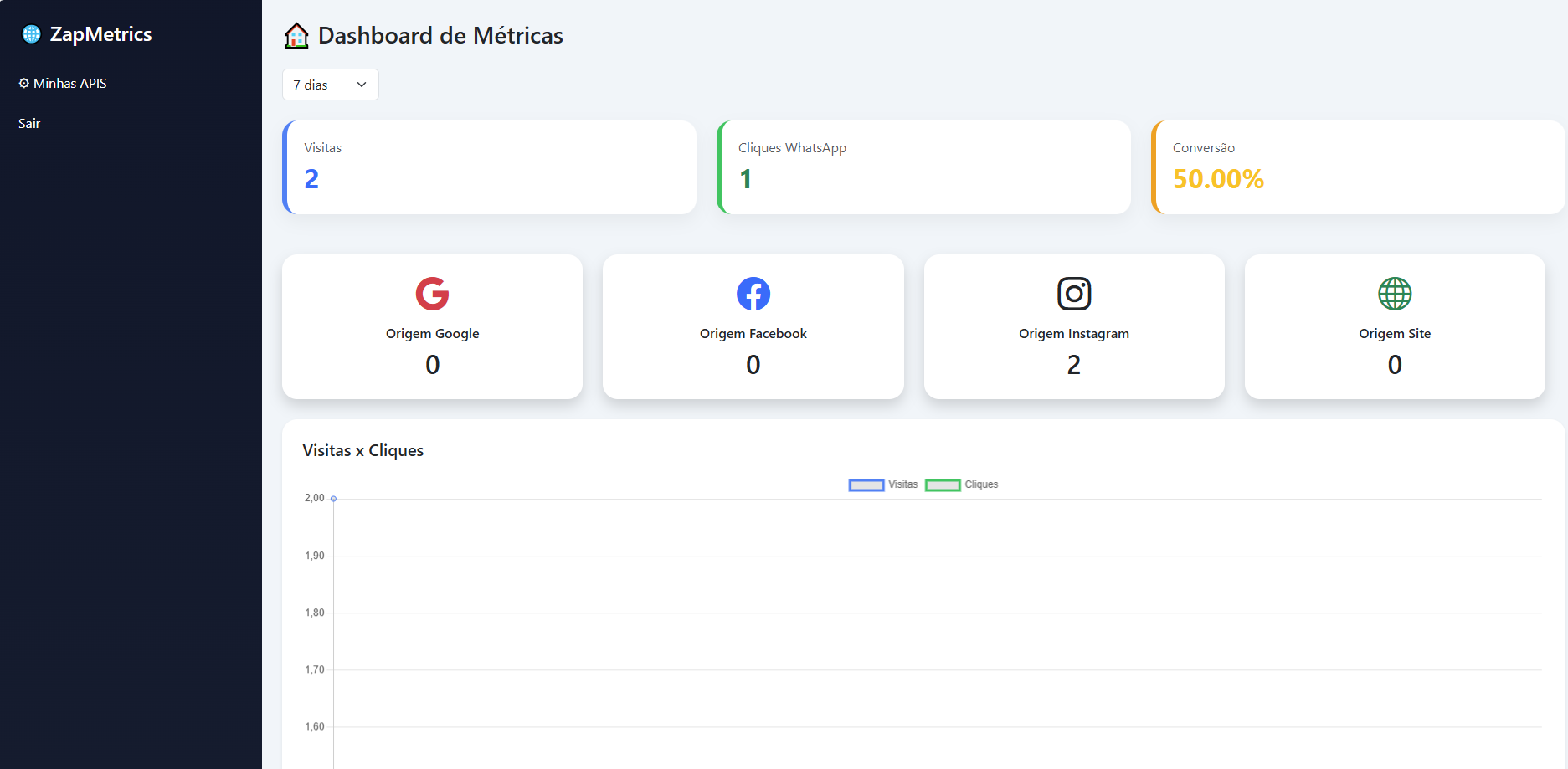1568x769 pixels.
Task: Collapse the dropdown showing 7 dias
Action: (330, 85)
